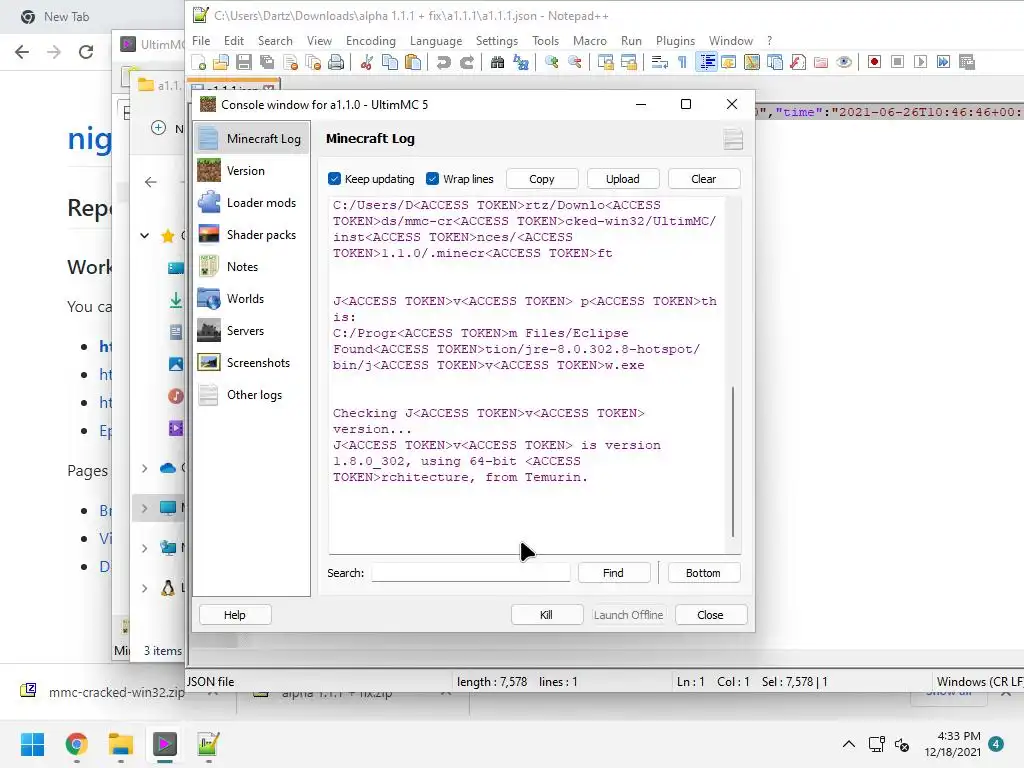Click the Monitoring eye icon in Notepad++
1024x768 pixels.
[x=844, y=62]
